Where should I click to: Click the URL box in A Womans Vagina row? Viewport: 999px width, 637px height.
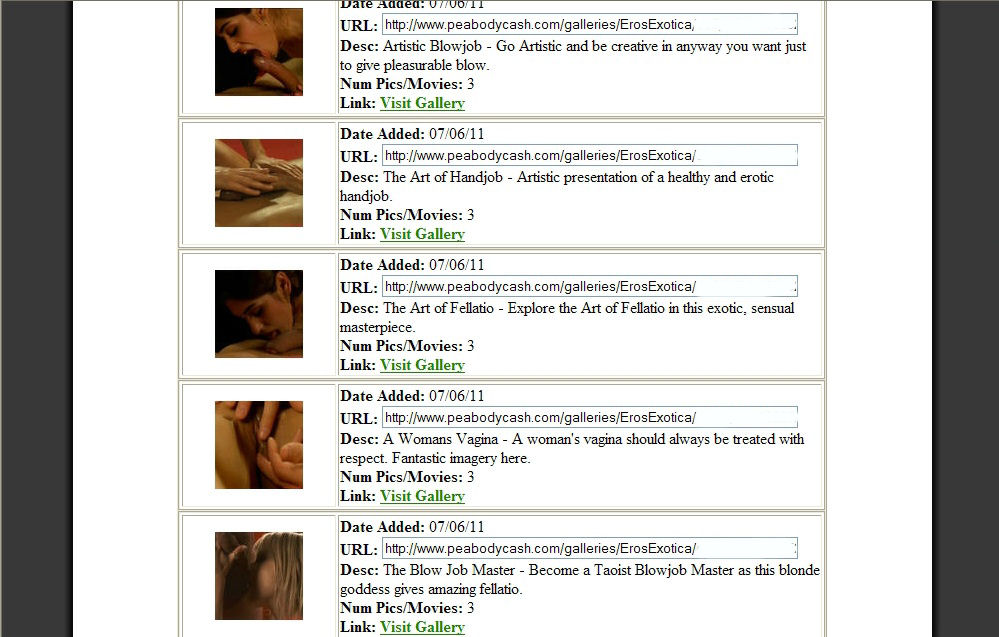click(x=589, y=418)
